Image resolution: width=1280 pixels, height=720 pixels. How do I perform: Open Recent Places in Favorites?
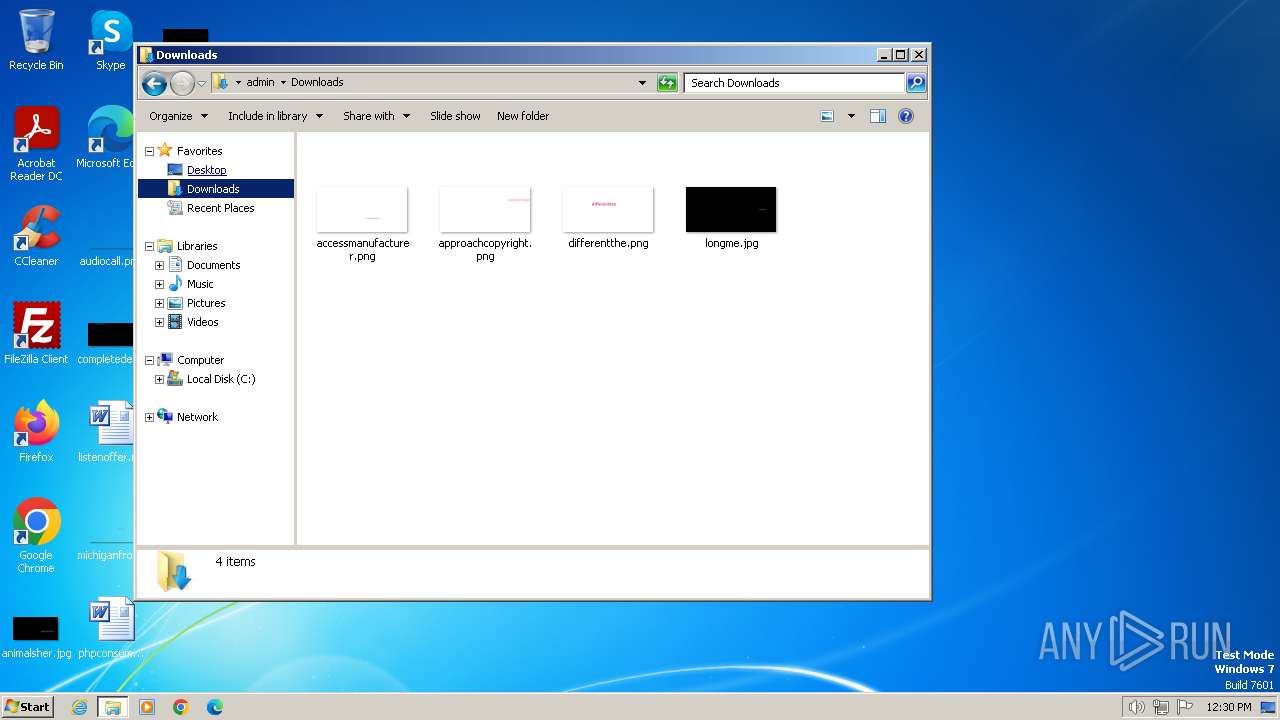click(x=220, y=208)
